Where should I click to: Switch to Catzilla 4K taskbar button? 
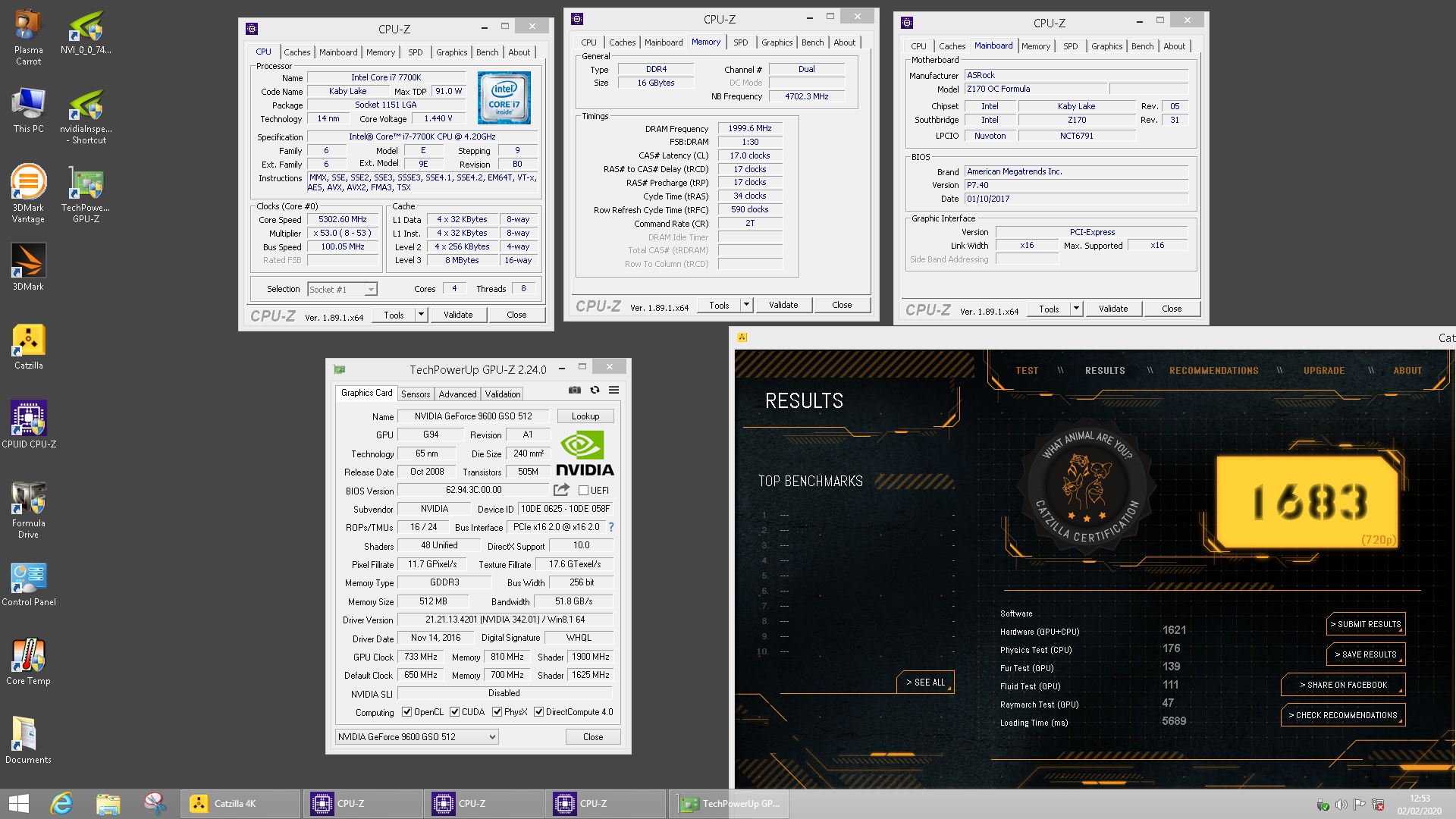tap(240, 804)
